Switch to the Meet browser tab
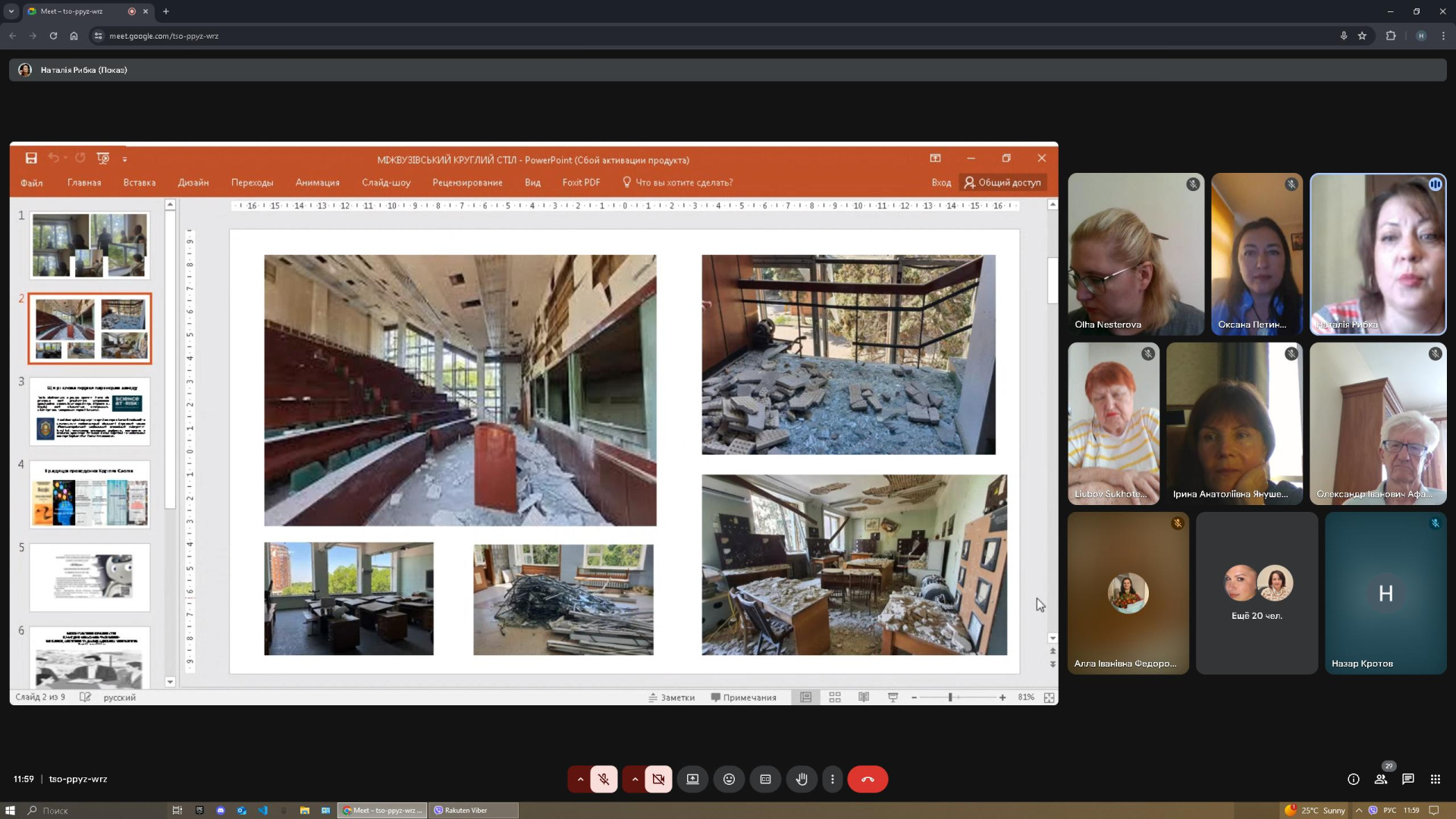 click(x=72, y=11)
